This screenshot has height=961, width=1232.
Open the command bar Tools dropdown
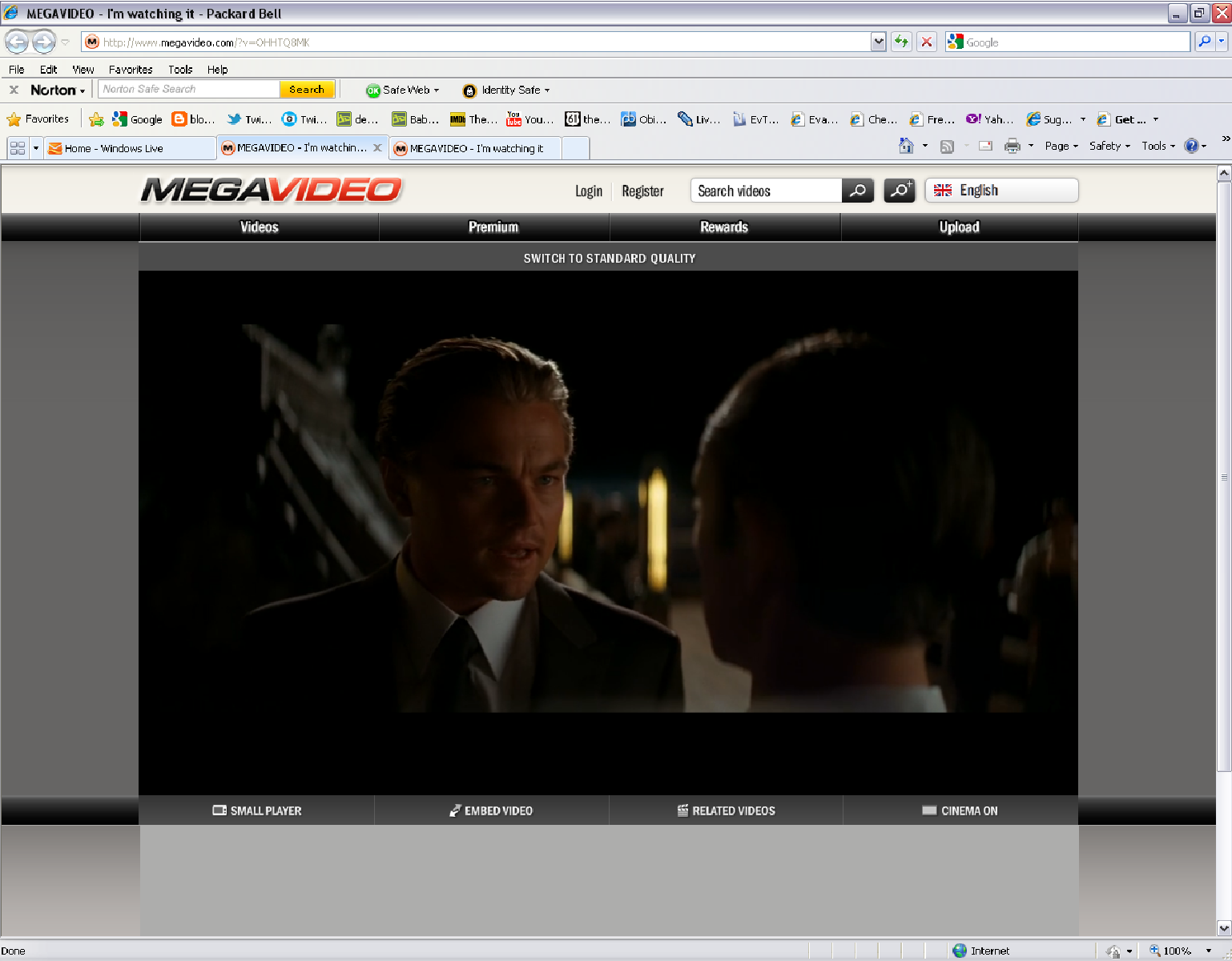[1158, 146]
